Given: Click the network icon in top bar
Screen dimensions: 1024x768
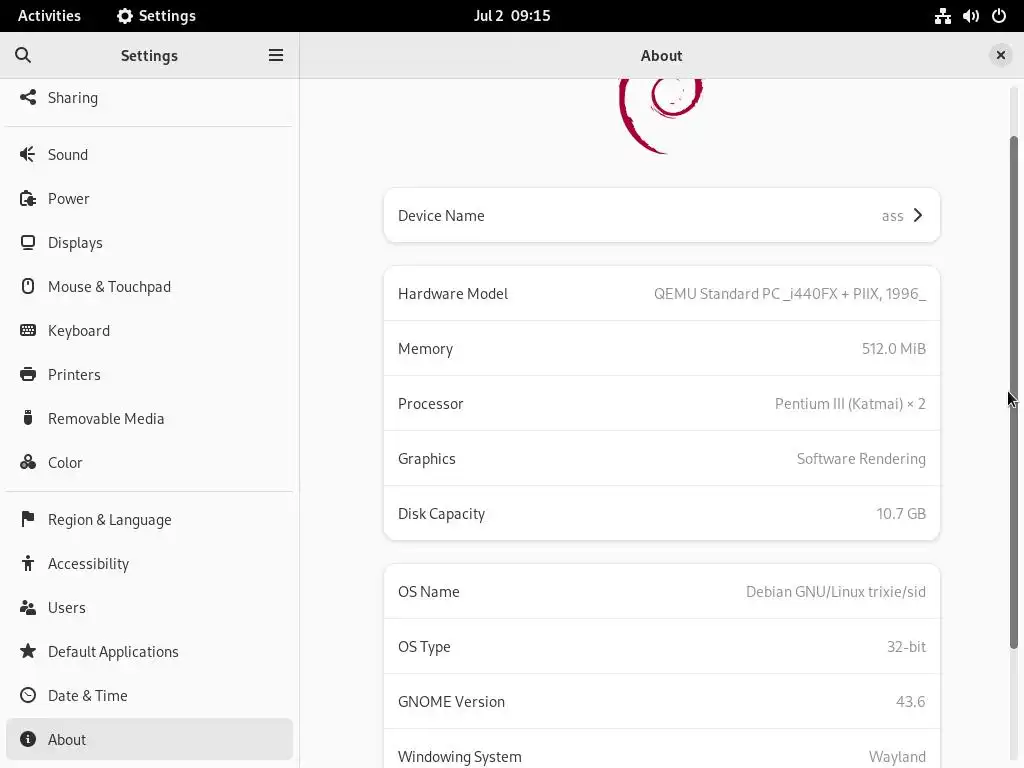Looking at the screenshot, I should pyautogui.click(x=942, y=16).
